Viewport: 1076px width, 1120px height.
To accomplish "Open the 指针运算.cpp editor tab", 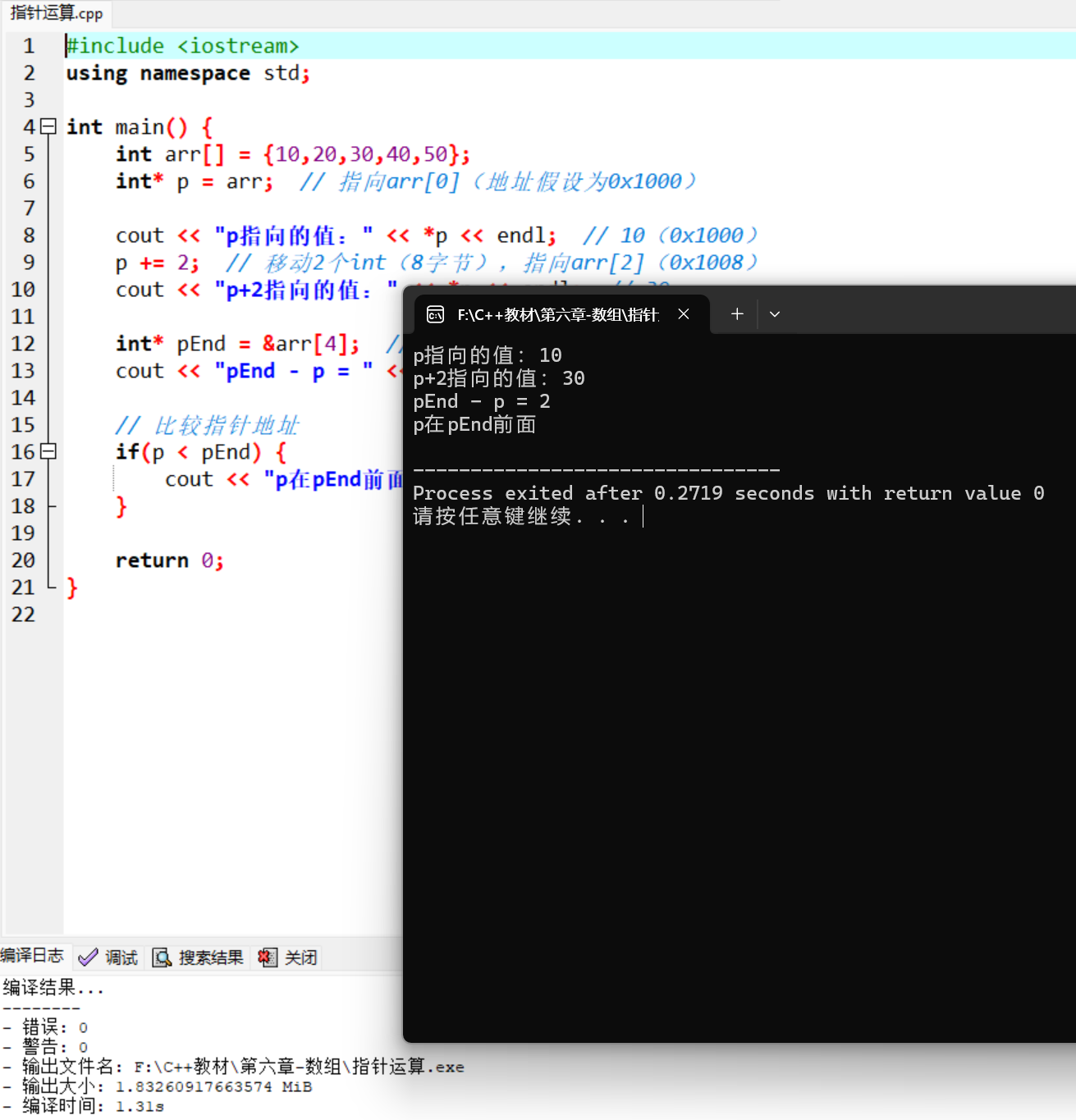I will [56, 13].
